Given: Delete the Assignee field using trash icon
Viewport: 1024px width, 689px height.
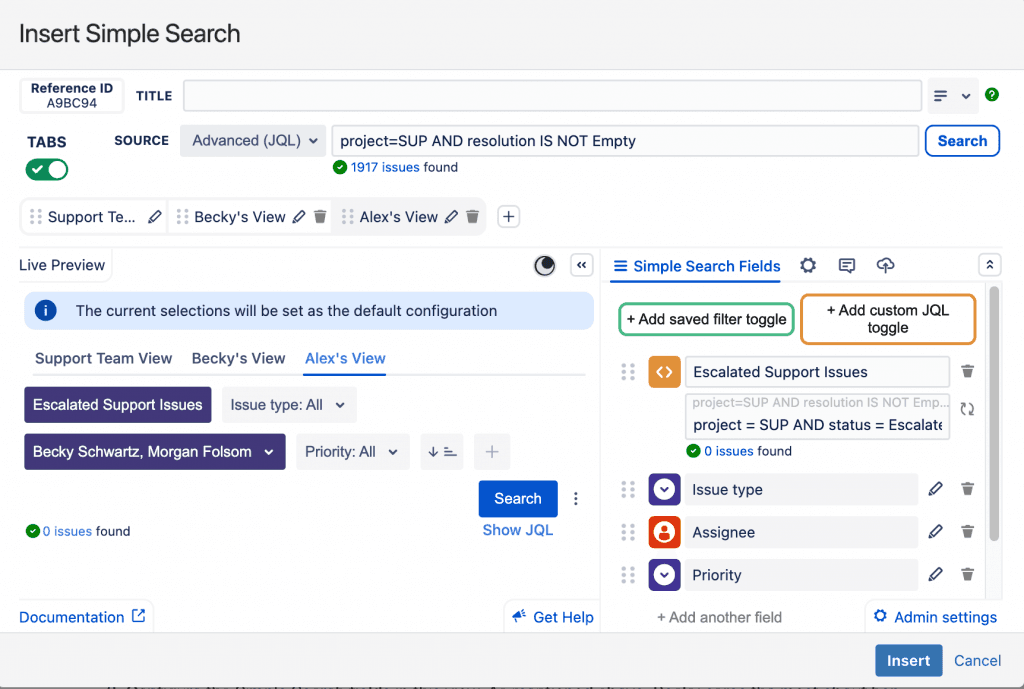Looking at the screenshot, I should [x=967, y=532].
